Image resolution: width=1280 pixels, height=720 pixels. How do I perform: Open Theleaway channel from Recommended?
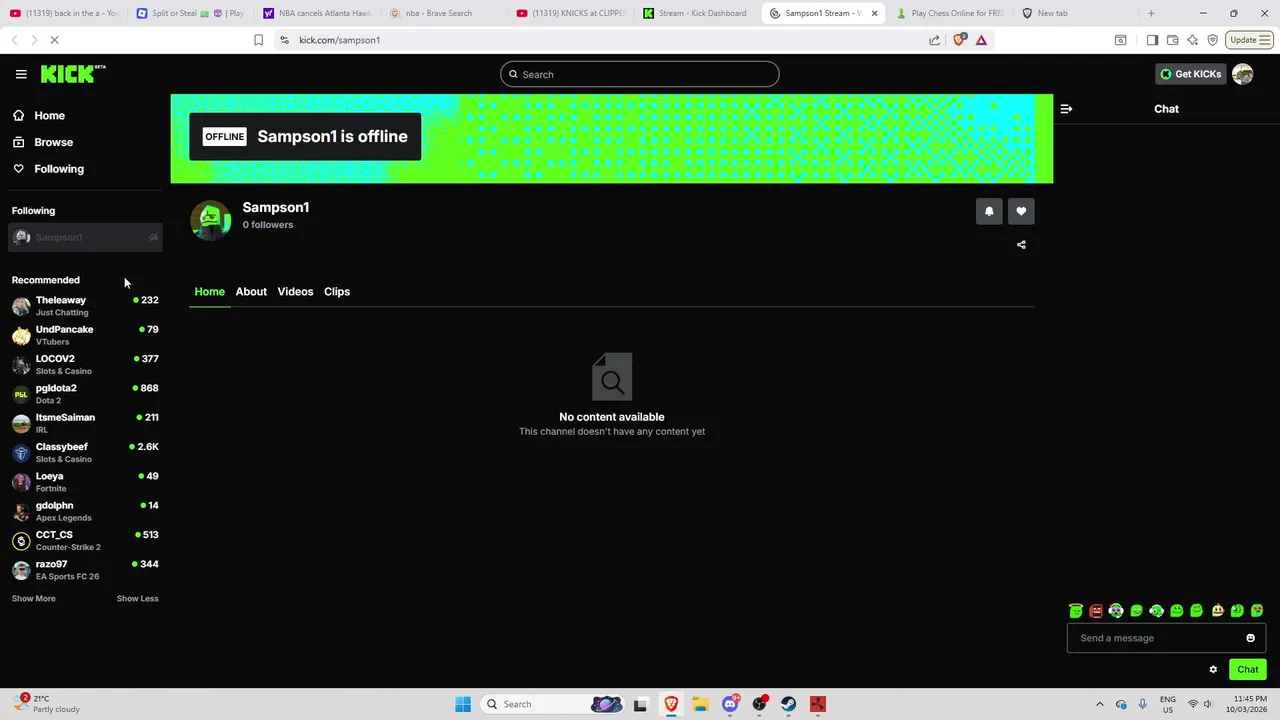(85, 306)
